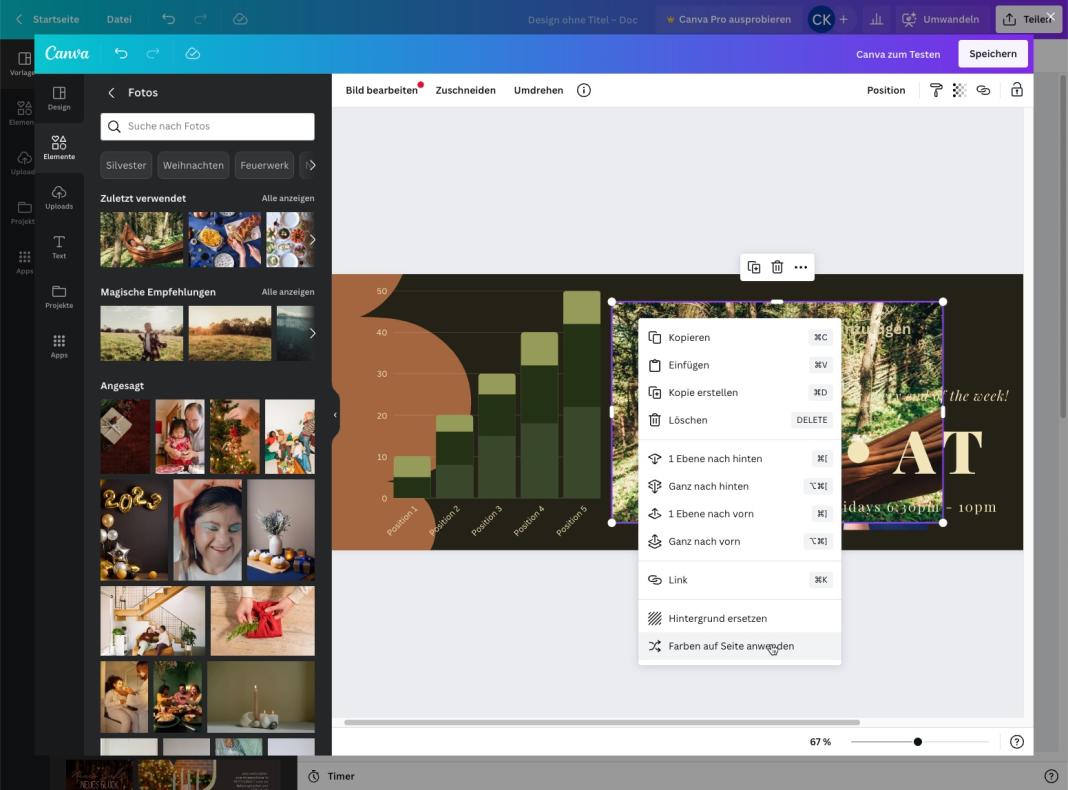This screenshot has height=790, width=1068.
Task: Open the image info icon
Action: (x=584, y=90)
